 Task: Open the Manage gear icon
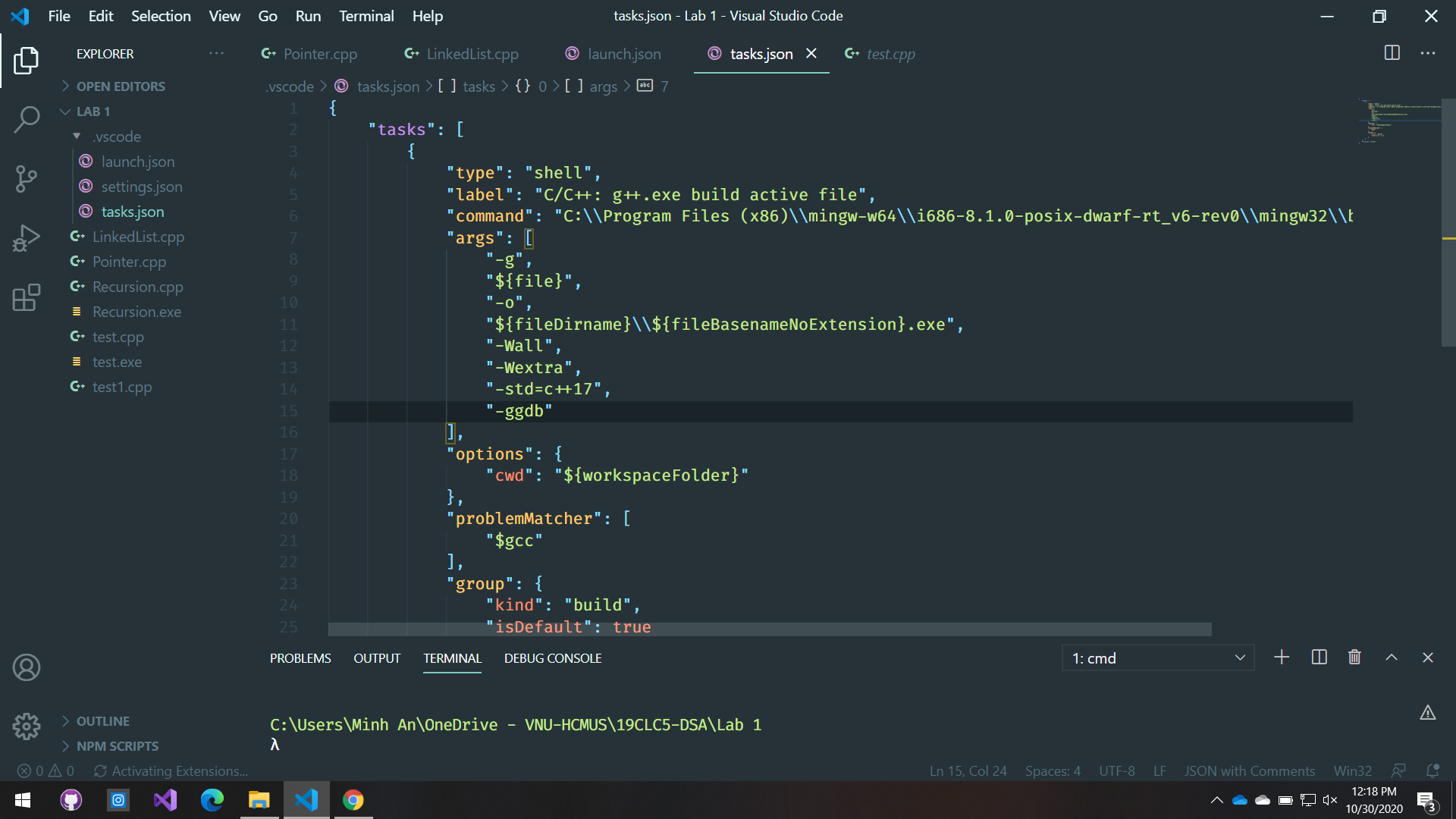(x=27, y=726)
